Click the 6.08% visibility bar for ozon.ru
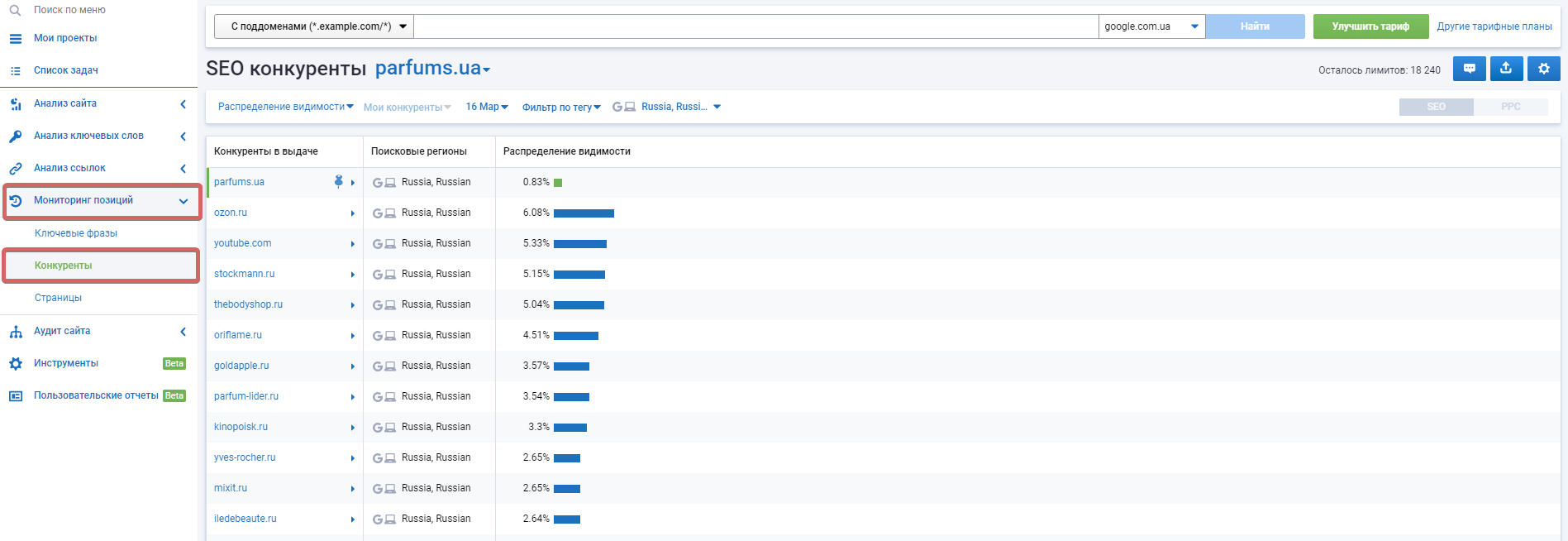Screen dimensions: 1568x541 pos(584,213)
